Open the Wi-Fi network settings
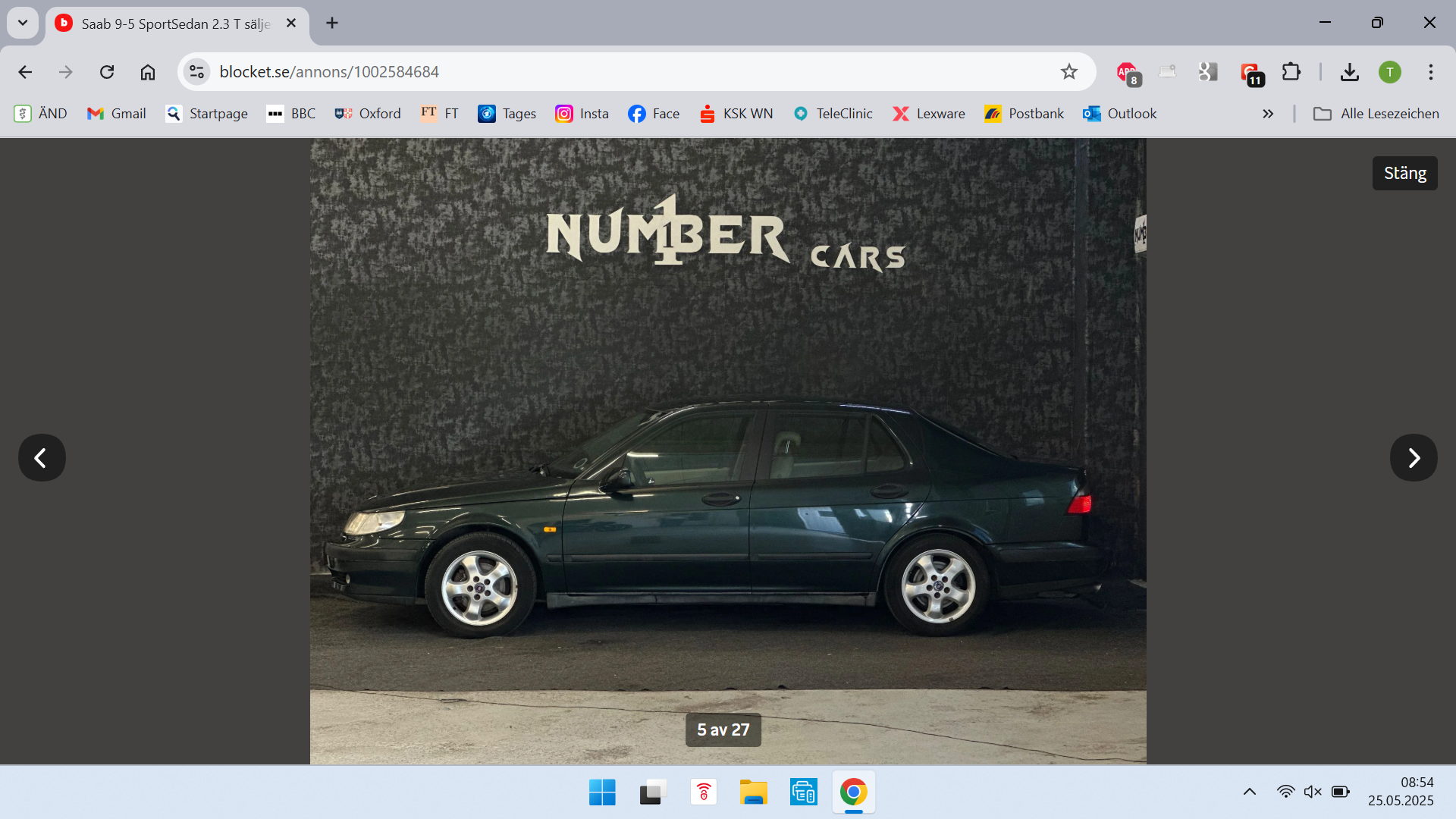 click(1285, 792)
